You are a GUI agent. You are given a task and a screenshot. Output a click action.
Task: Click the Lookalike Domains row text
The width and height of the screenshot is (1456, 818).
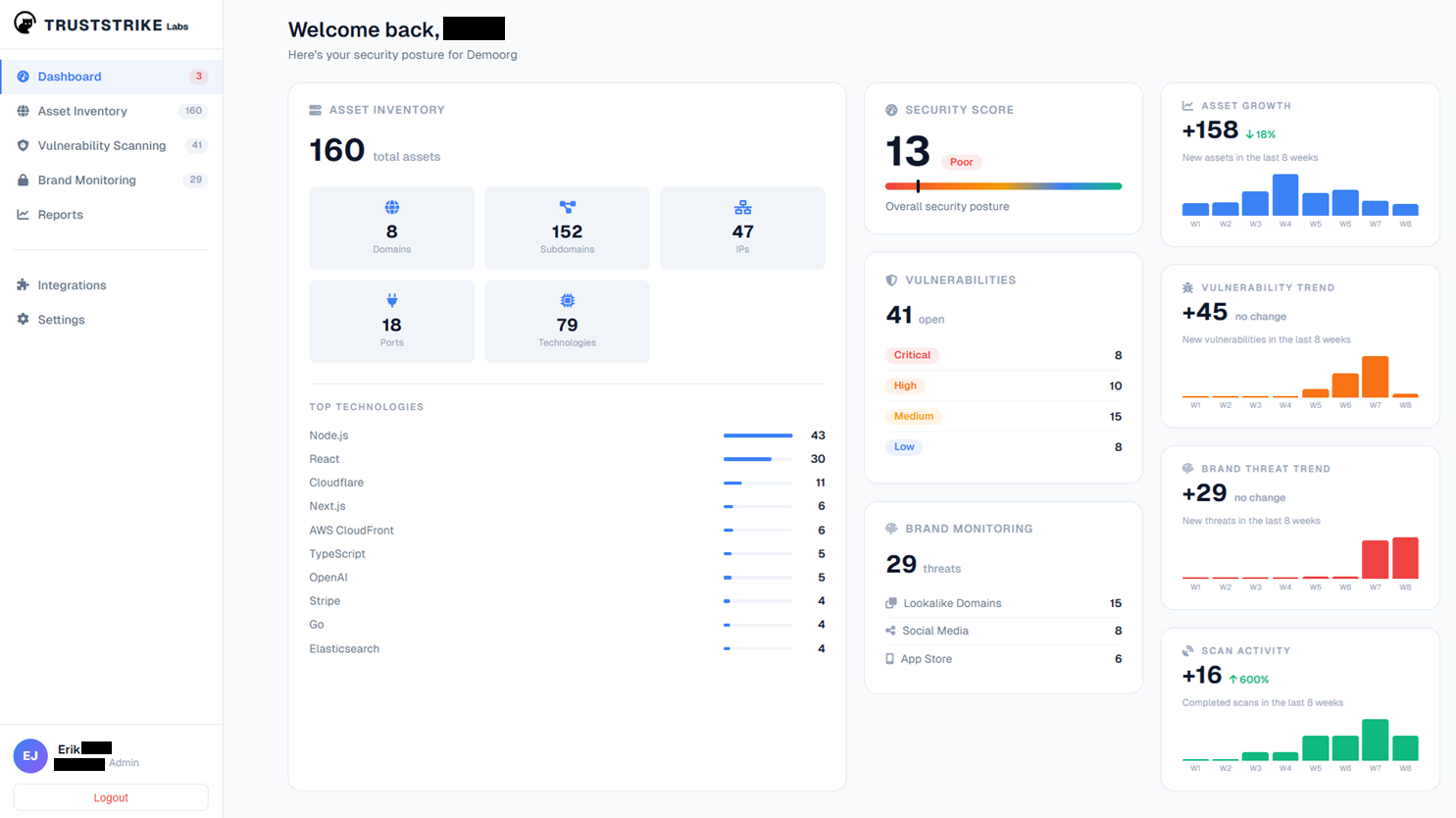click(952, 603)
